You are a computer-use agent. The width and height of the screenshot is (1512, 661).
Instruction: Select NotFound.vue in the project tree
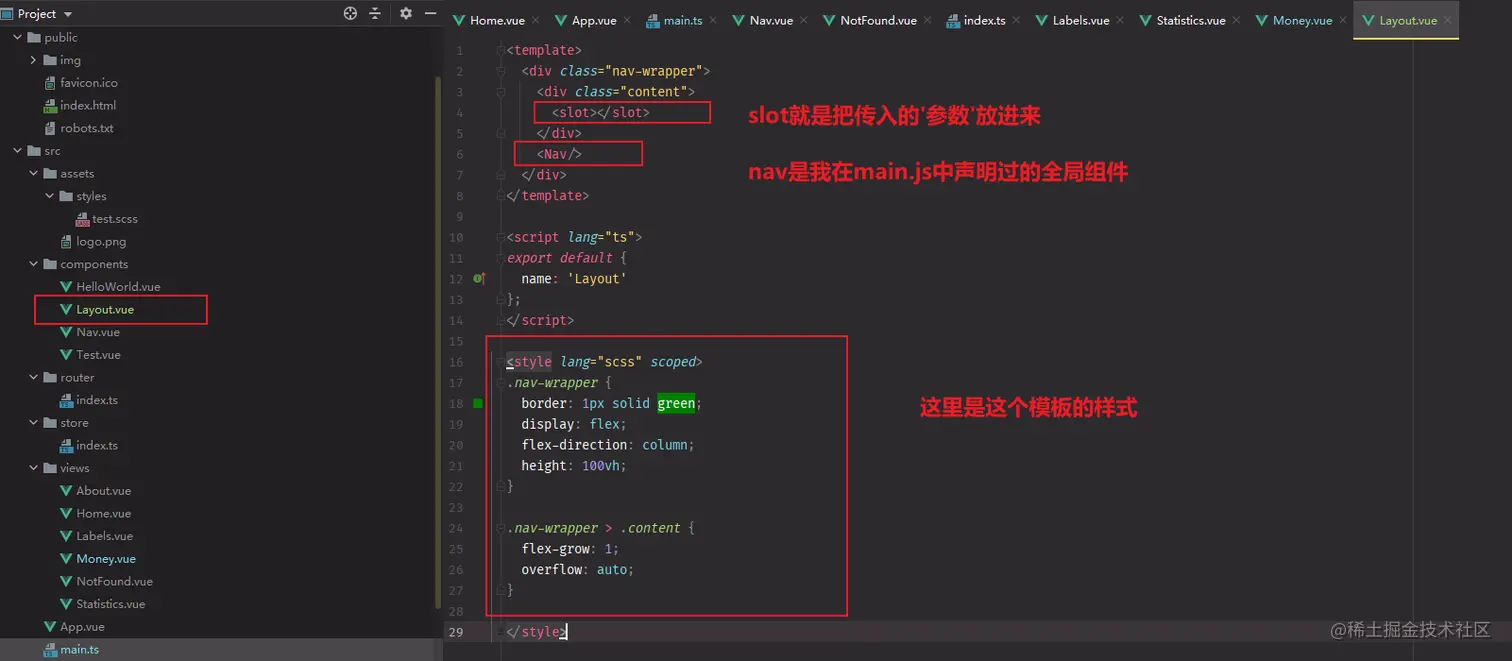click(x=114, y=581)
